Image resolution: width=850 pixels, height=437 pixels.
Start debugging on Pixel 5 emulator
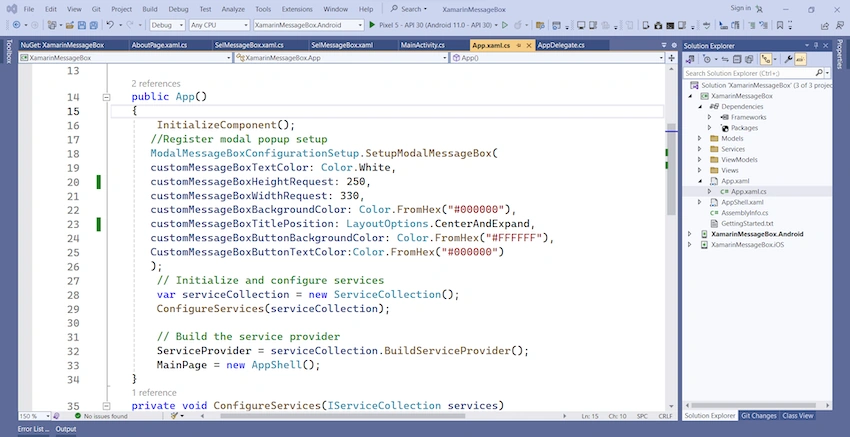tap(372, 25)
